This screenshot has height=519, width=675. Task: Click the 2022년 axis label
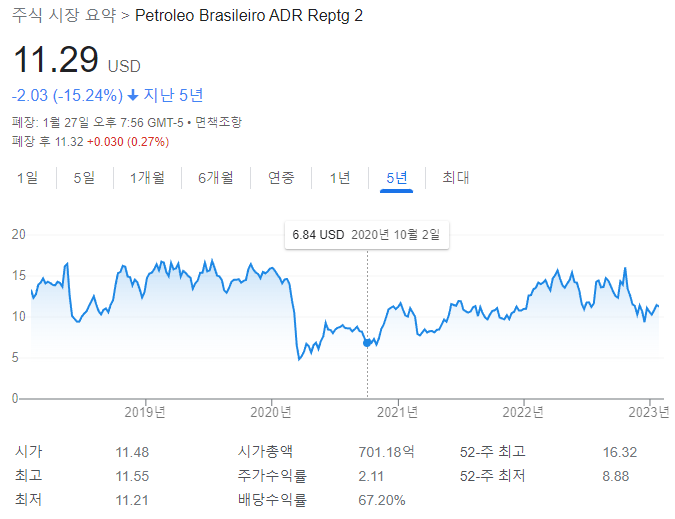pos(523,412)
